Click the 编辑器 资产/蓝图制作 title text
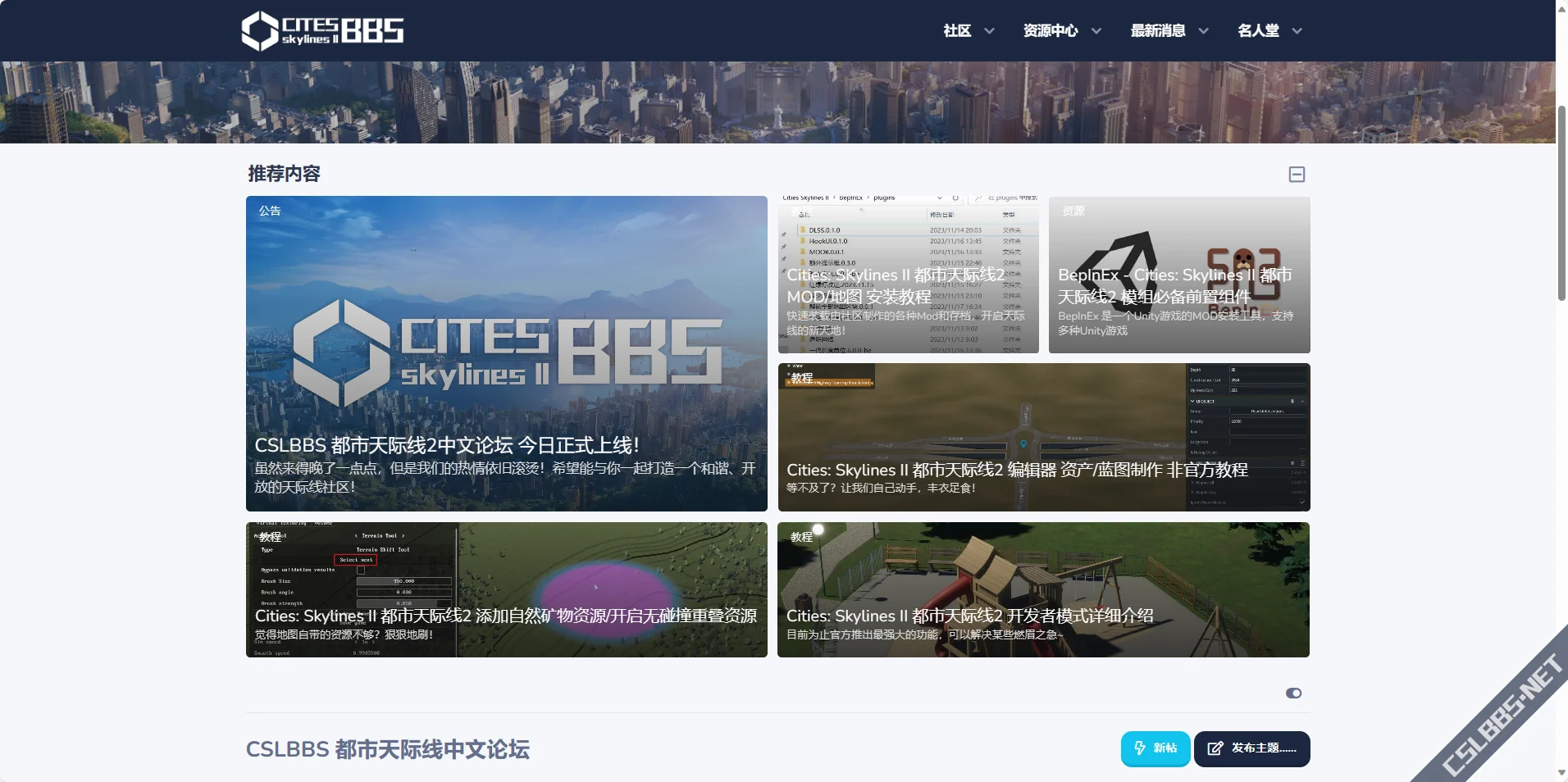The width and height of the screenshot is (1568, 782). (x=1017, y=470)
